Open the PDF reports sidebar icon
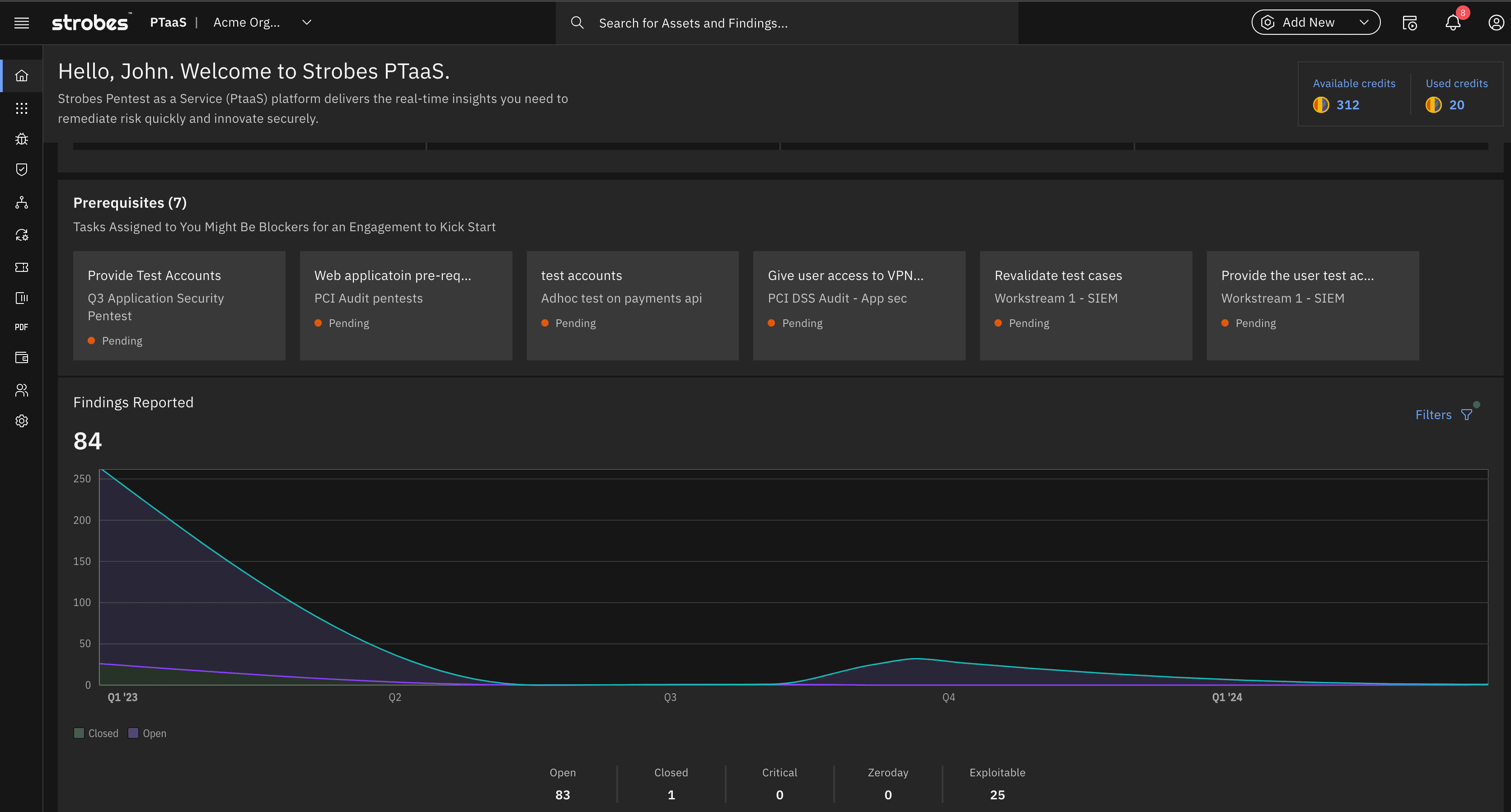Screen dimensions: 1511x812 click(x=22, y=327)
